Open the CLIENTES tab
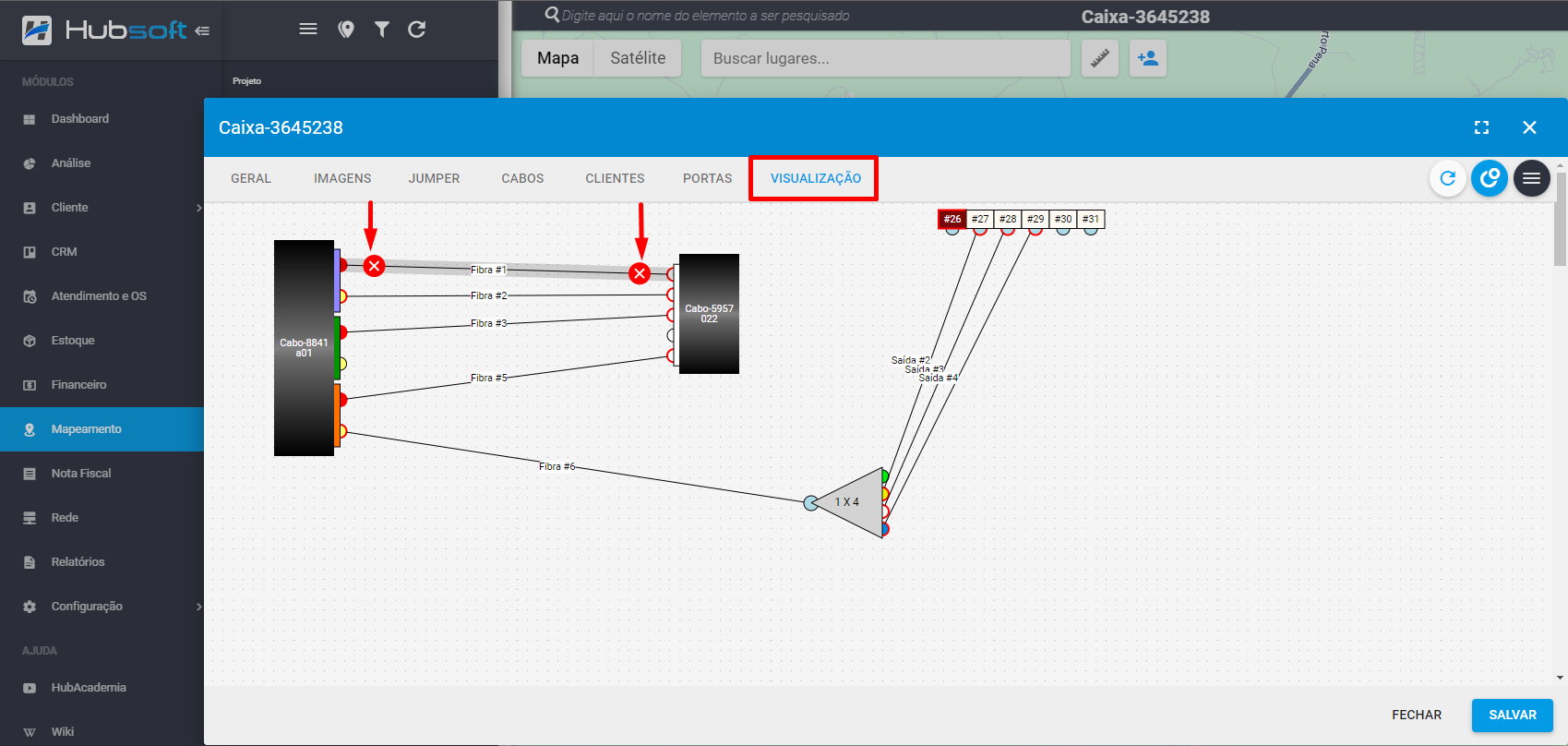Screen dimensions: 1568x746 click(615, 178)
